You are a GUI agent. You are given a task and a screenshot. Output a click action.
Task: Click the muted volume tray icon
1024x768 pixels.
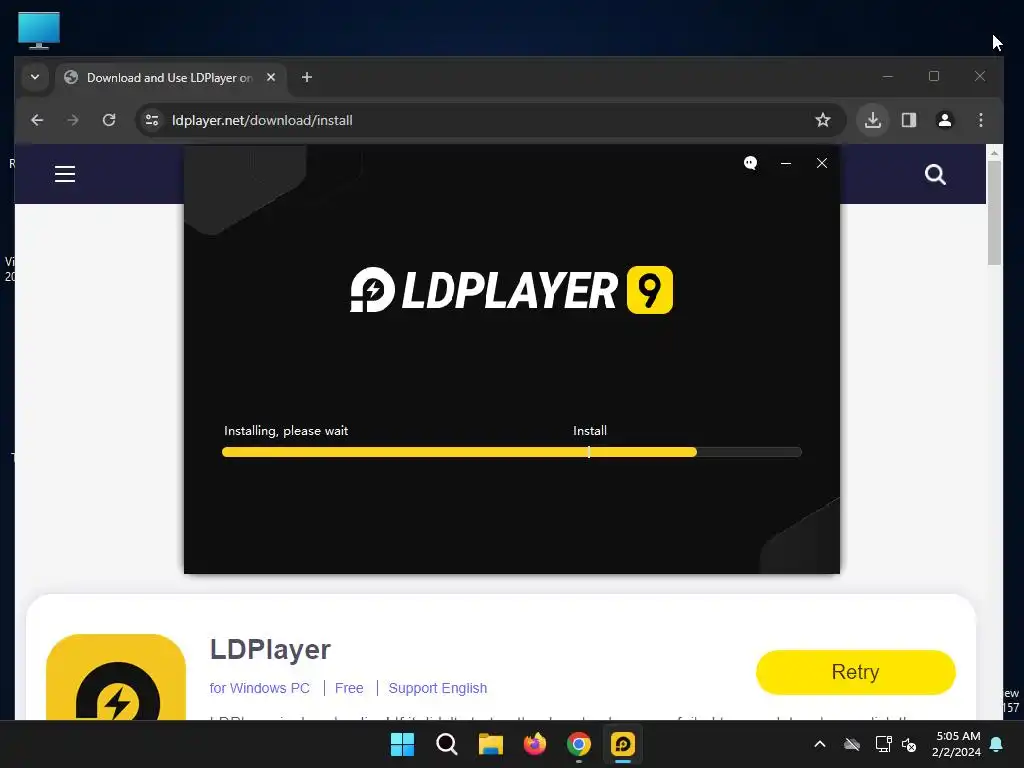909,744
